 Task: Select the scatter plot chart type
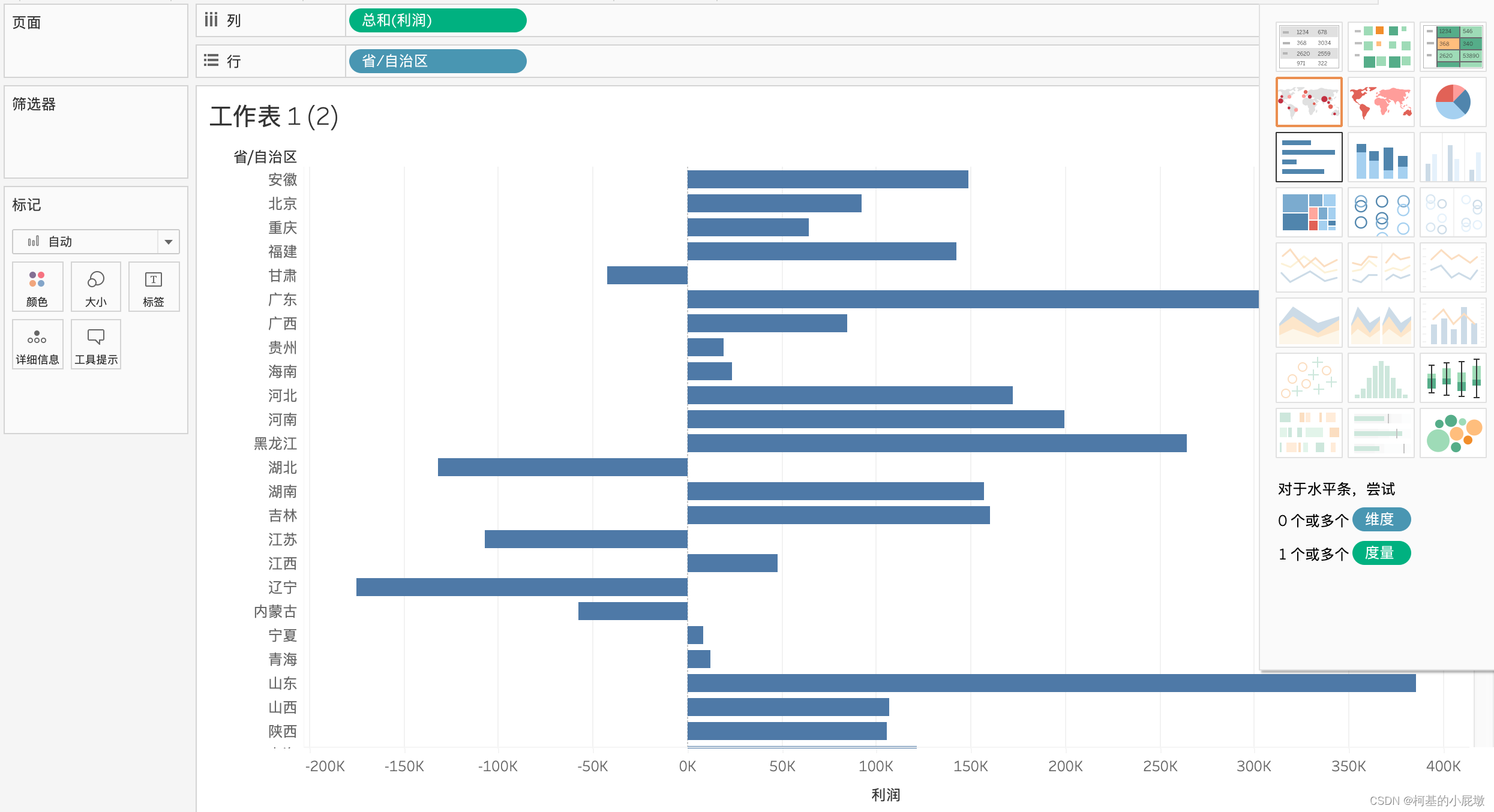pos(1309,378)
